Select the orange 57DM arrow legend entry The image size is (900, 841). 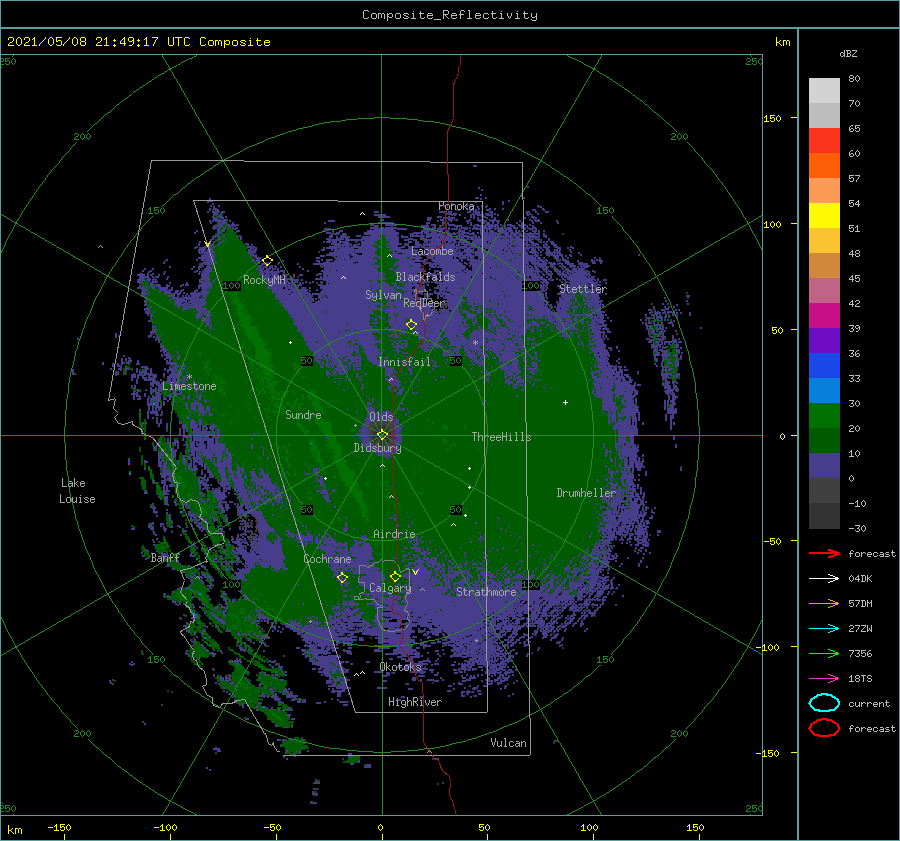click(824, 603)
